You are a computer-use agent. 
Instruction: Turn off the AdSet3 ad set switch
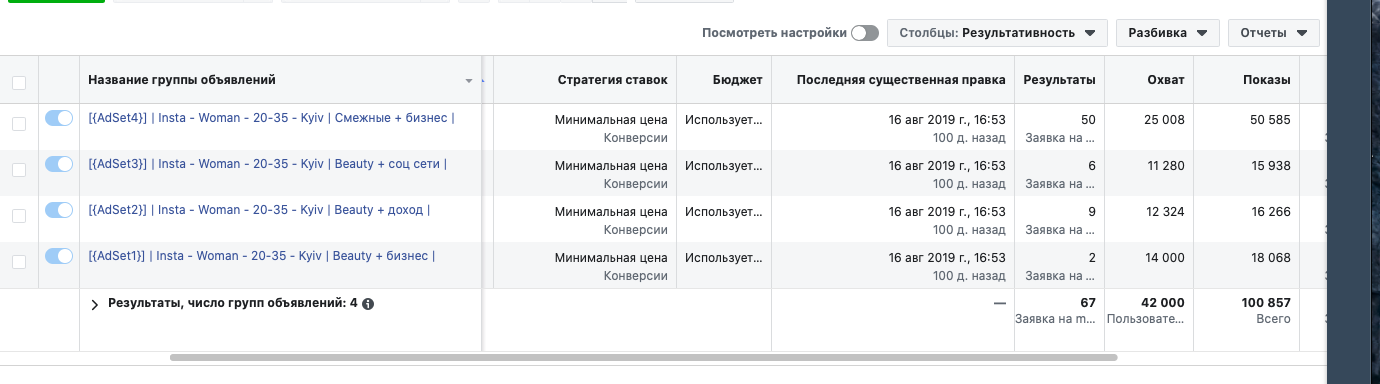[59, 164]
